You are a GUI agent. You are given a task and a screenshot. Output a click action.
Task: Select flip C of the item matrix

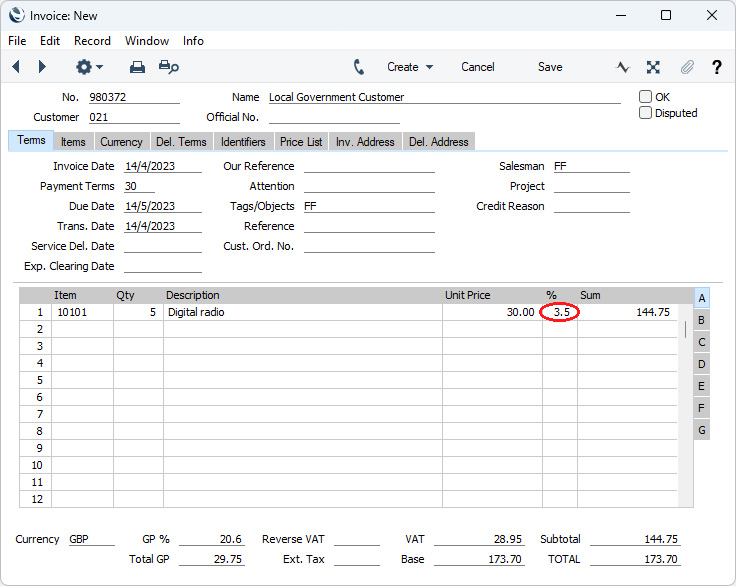point(701,342)
